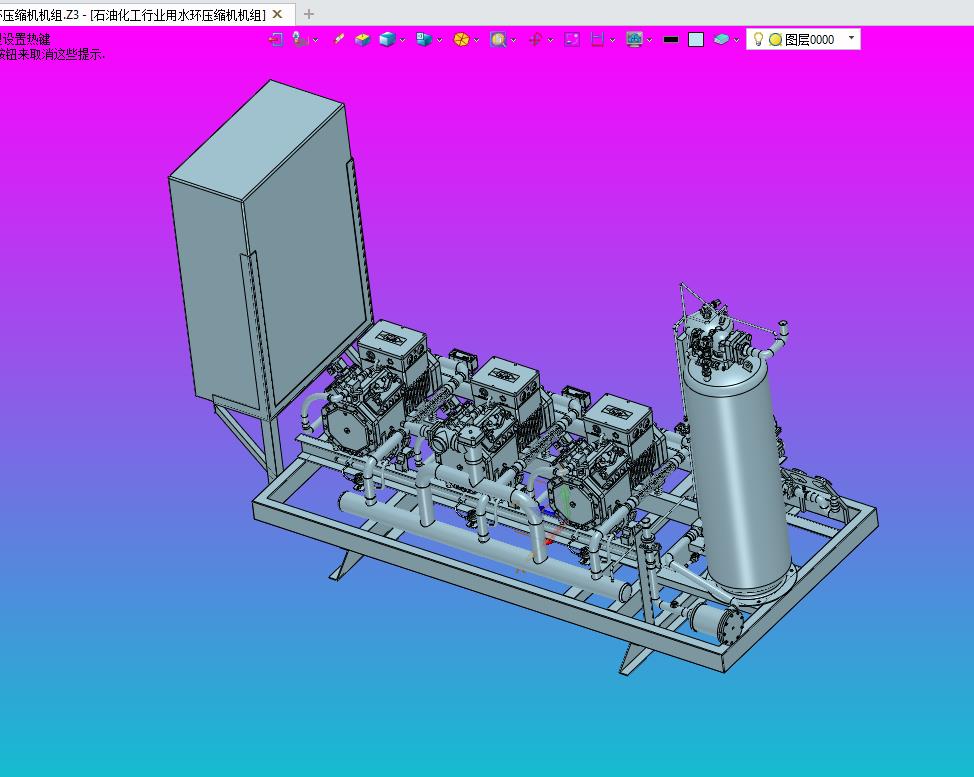Click the blue shaded cube display icon
The height and width of the screenshot is (777, 974).
(x=387, y=39)
